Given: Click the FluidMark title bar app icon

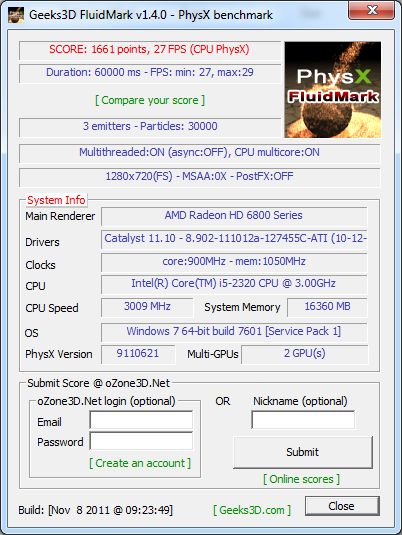Looking at the screenshot, I should tap(16, 15).
